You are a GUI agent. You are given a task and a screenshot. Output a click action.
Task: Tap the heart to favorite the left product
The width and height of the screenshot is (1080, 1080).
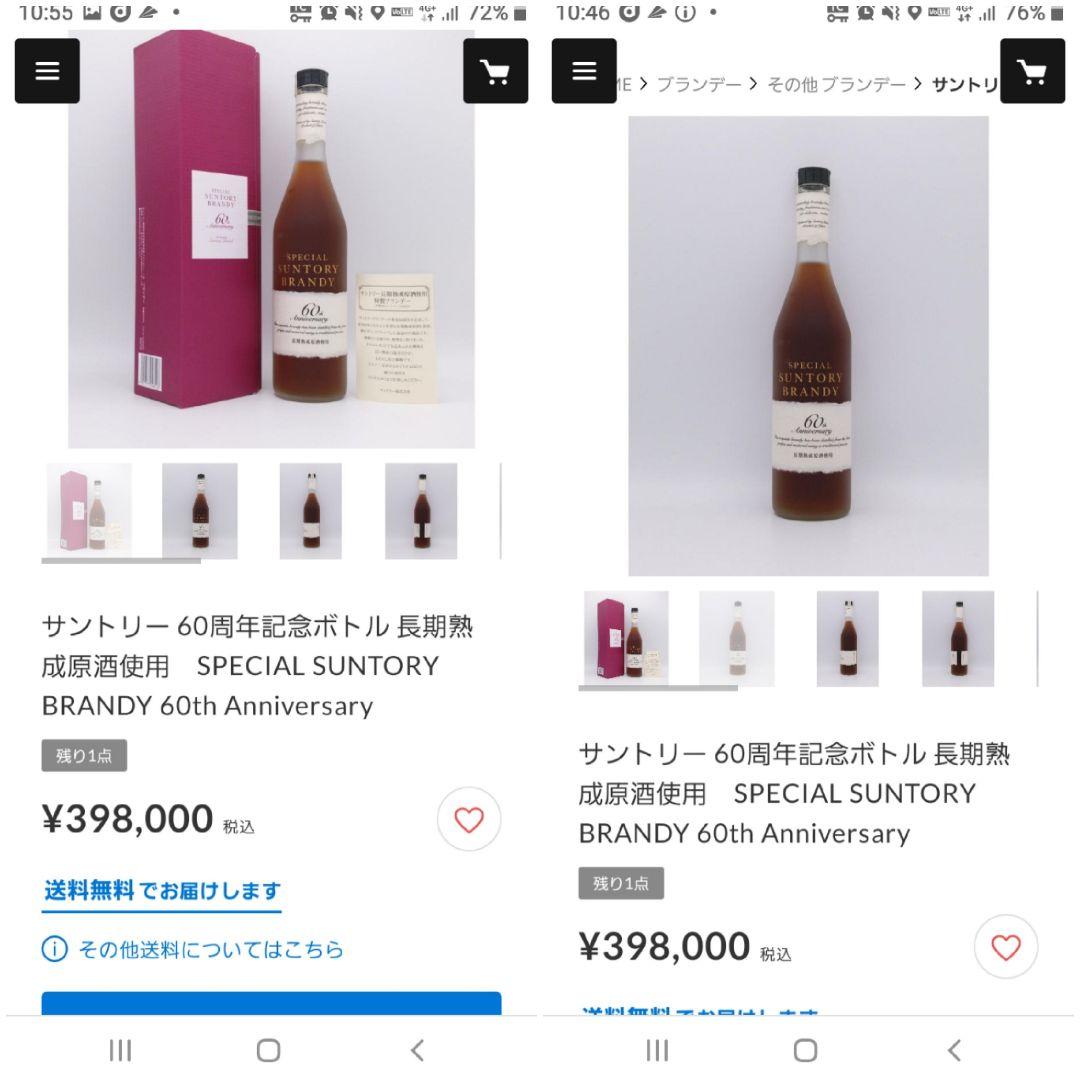coord(468,819)
